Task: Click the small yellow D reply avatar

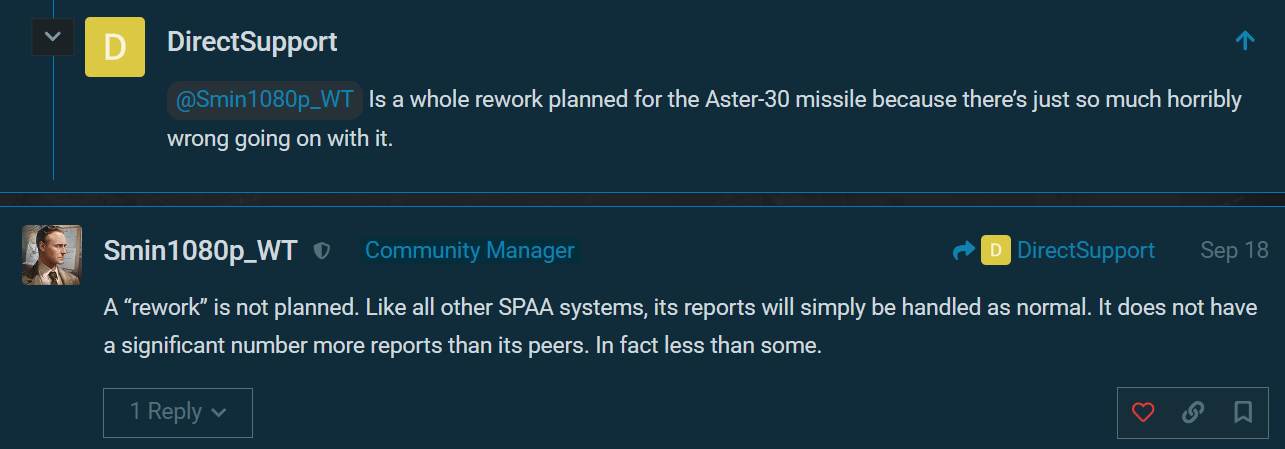Action: (995, 250)
